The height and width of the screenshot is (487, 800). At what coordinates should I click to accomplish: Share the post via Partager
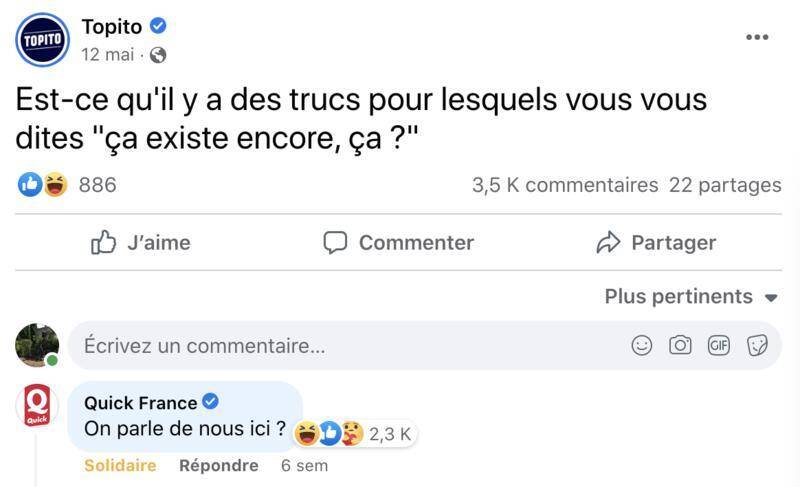pos(656,242)
